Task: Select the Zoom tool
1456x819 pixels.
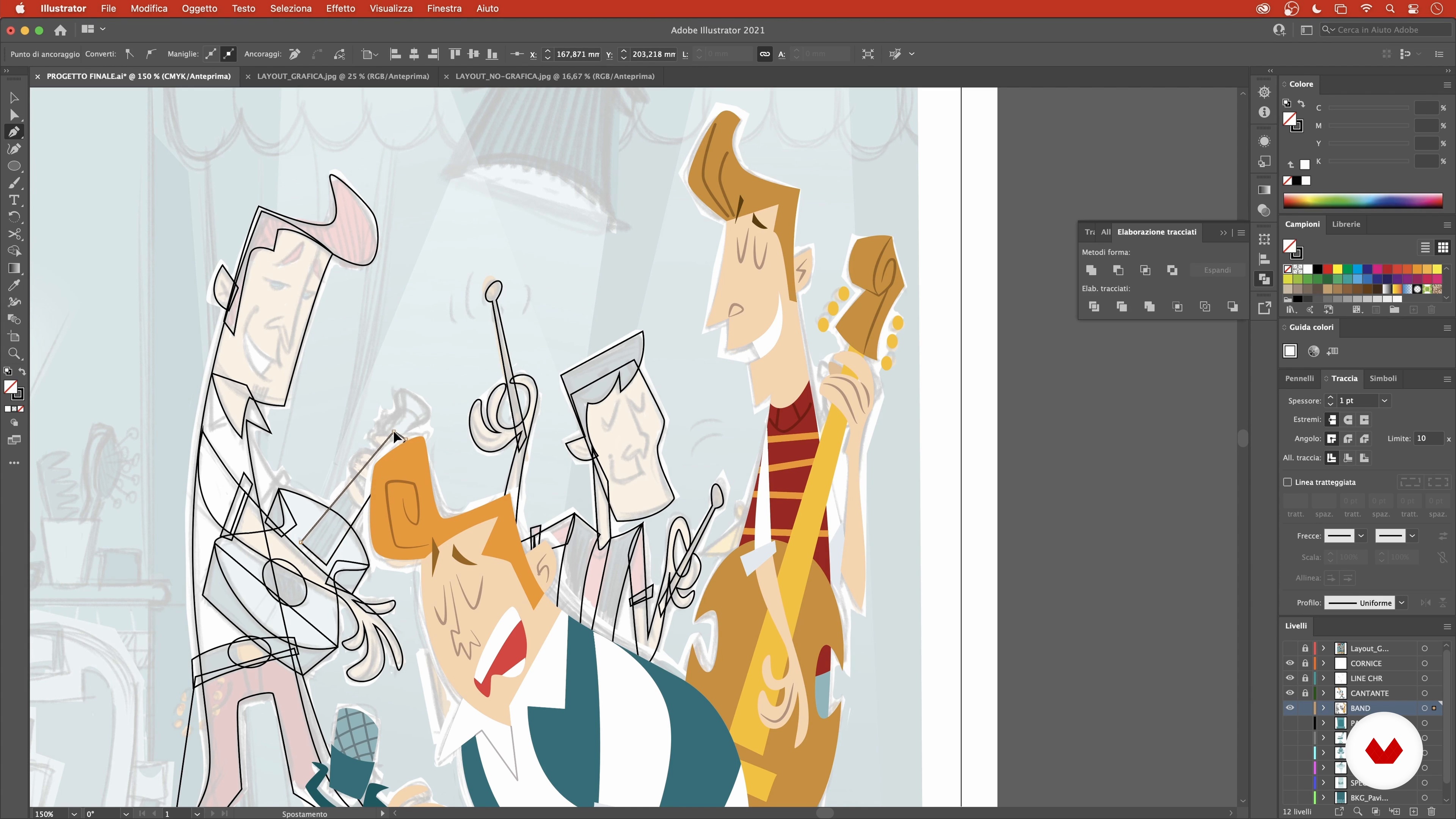Action: click(x=14, y=354)
